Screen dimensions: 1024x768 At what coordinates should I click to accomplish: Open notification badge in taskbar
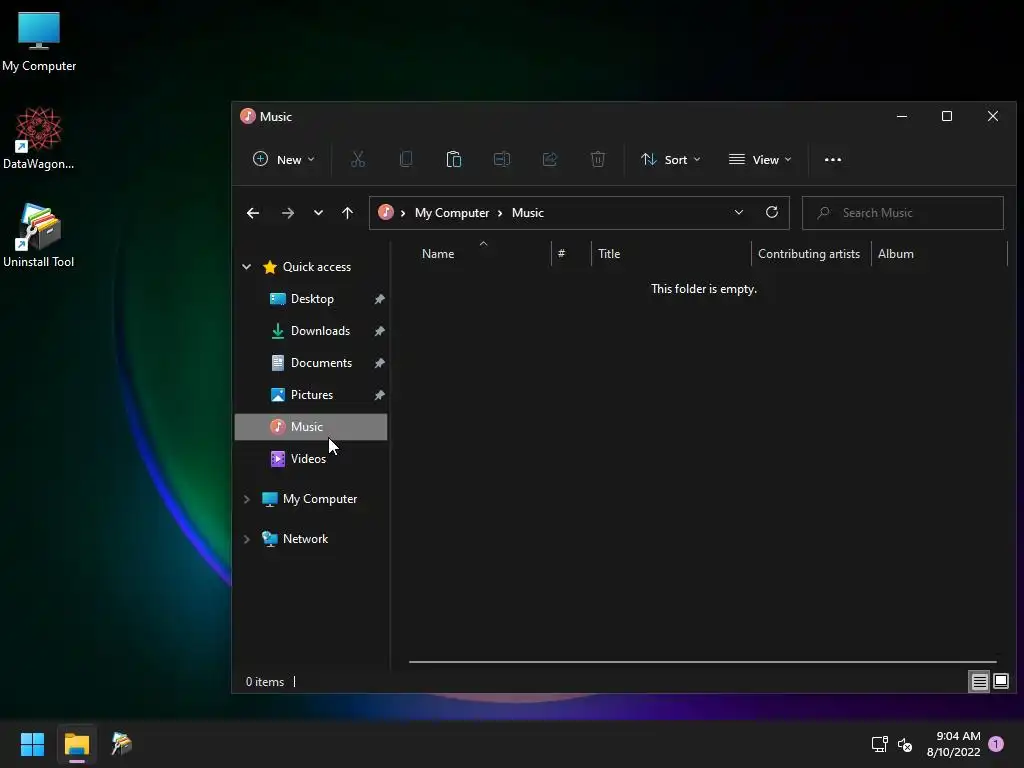tap(996, 744)
